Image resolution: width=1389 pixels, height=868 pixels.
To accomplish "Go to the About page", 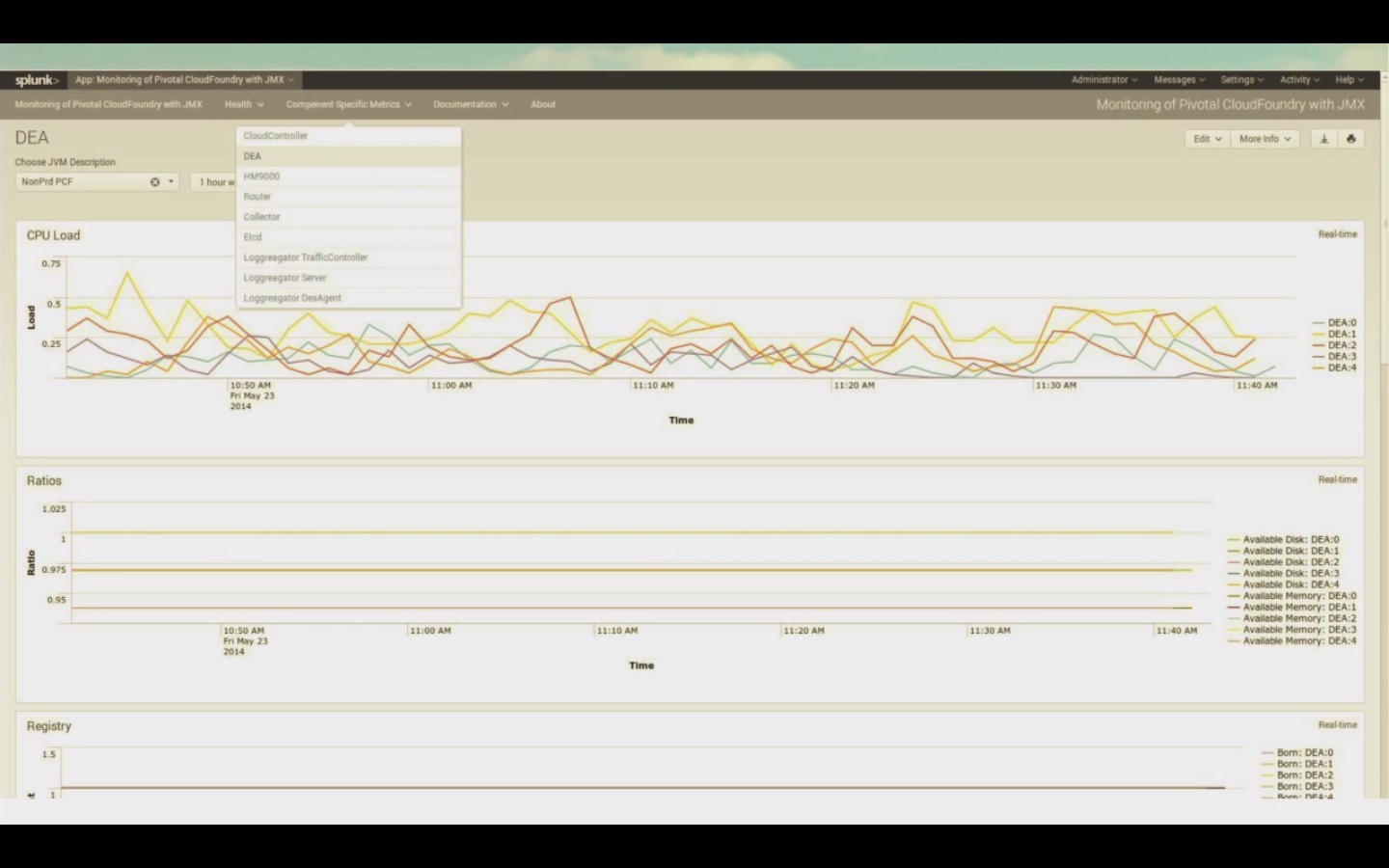I will click(543, 104).
